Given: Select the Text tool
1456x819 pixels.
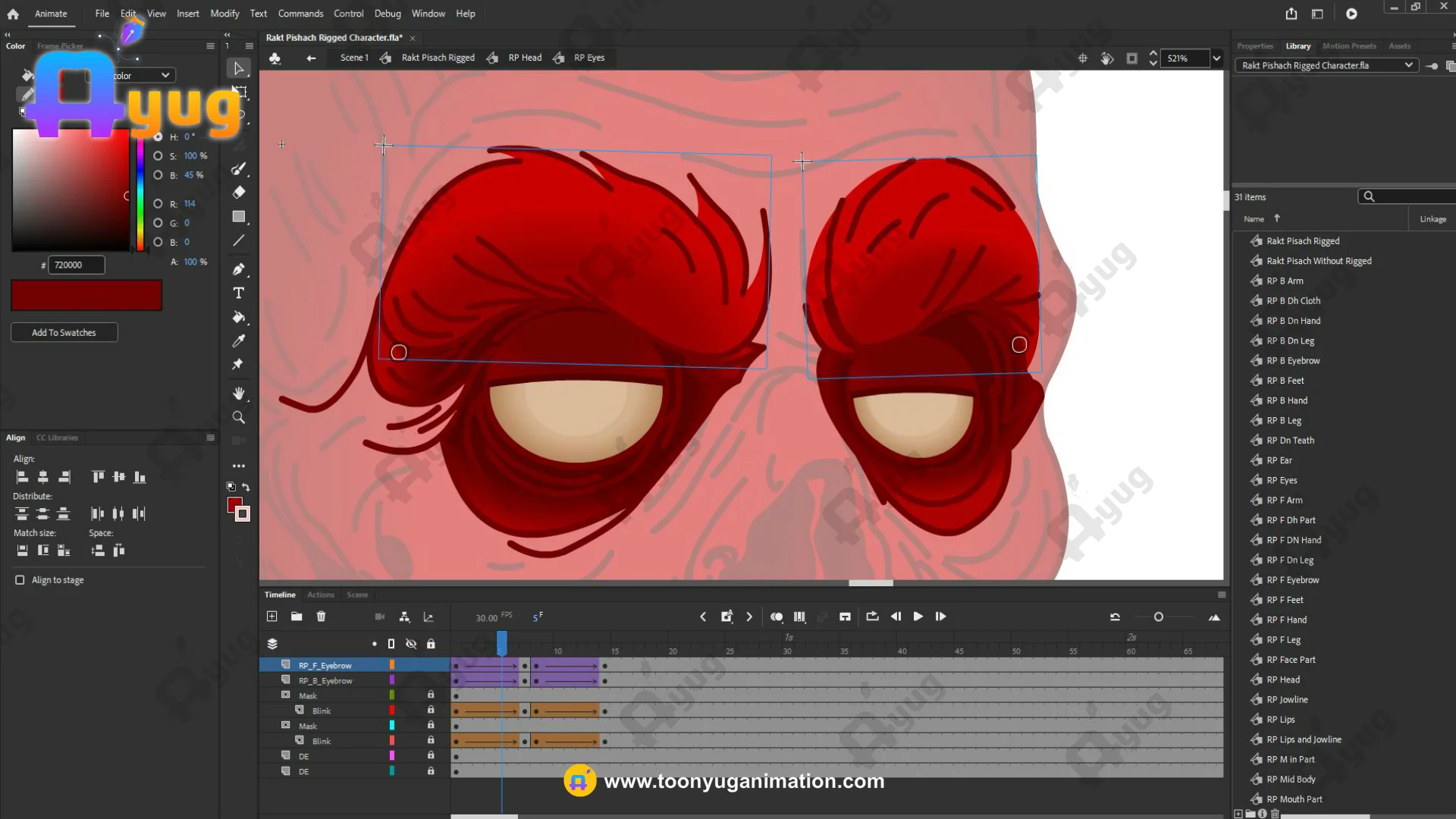Looking at the screenshot, I should (239, 293).
